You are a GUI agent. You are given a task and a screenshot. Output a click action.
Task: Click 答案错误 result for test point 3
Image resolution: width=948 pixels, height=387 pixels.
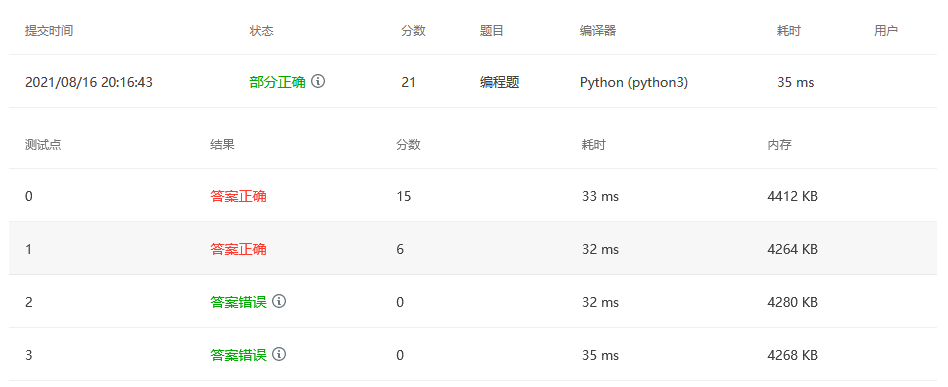(x=238, y=355)
